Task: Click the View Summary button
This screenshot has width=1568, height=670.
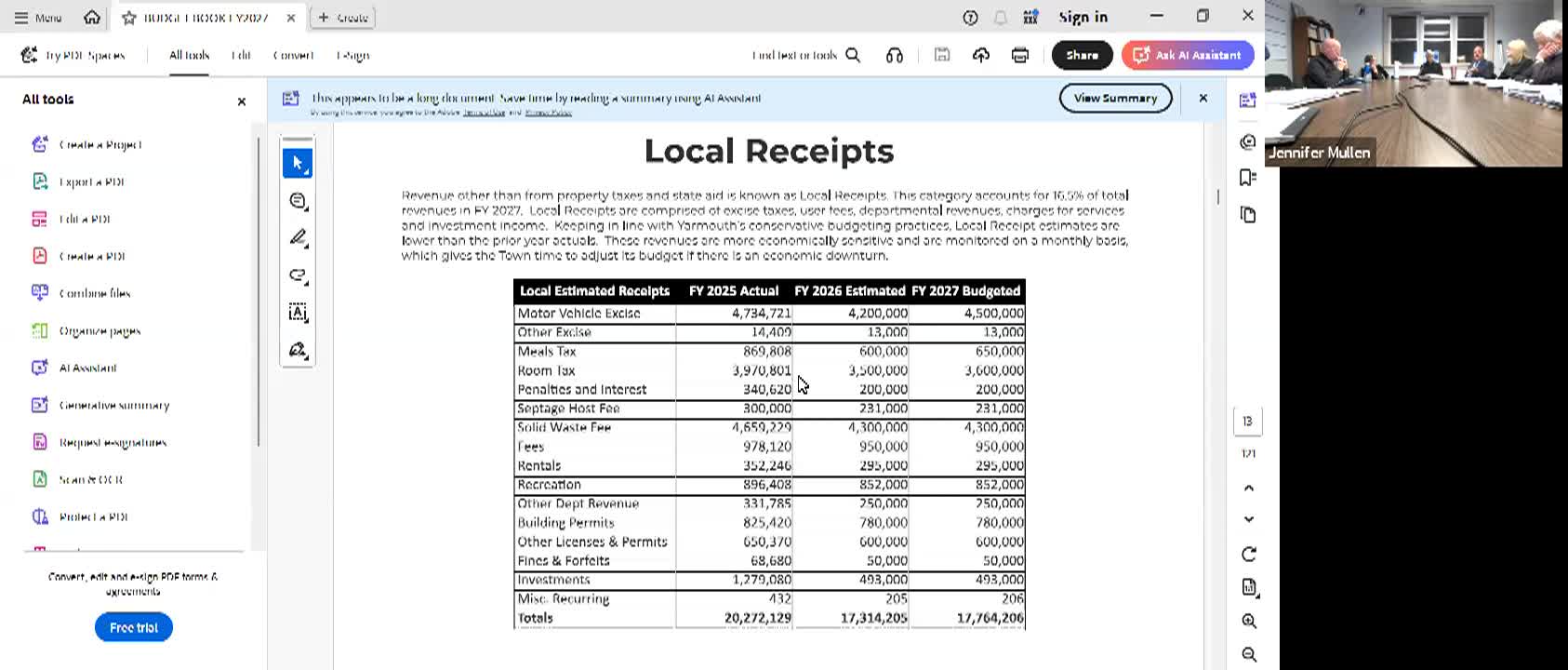Action: [x=1115, y=98]
